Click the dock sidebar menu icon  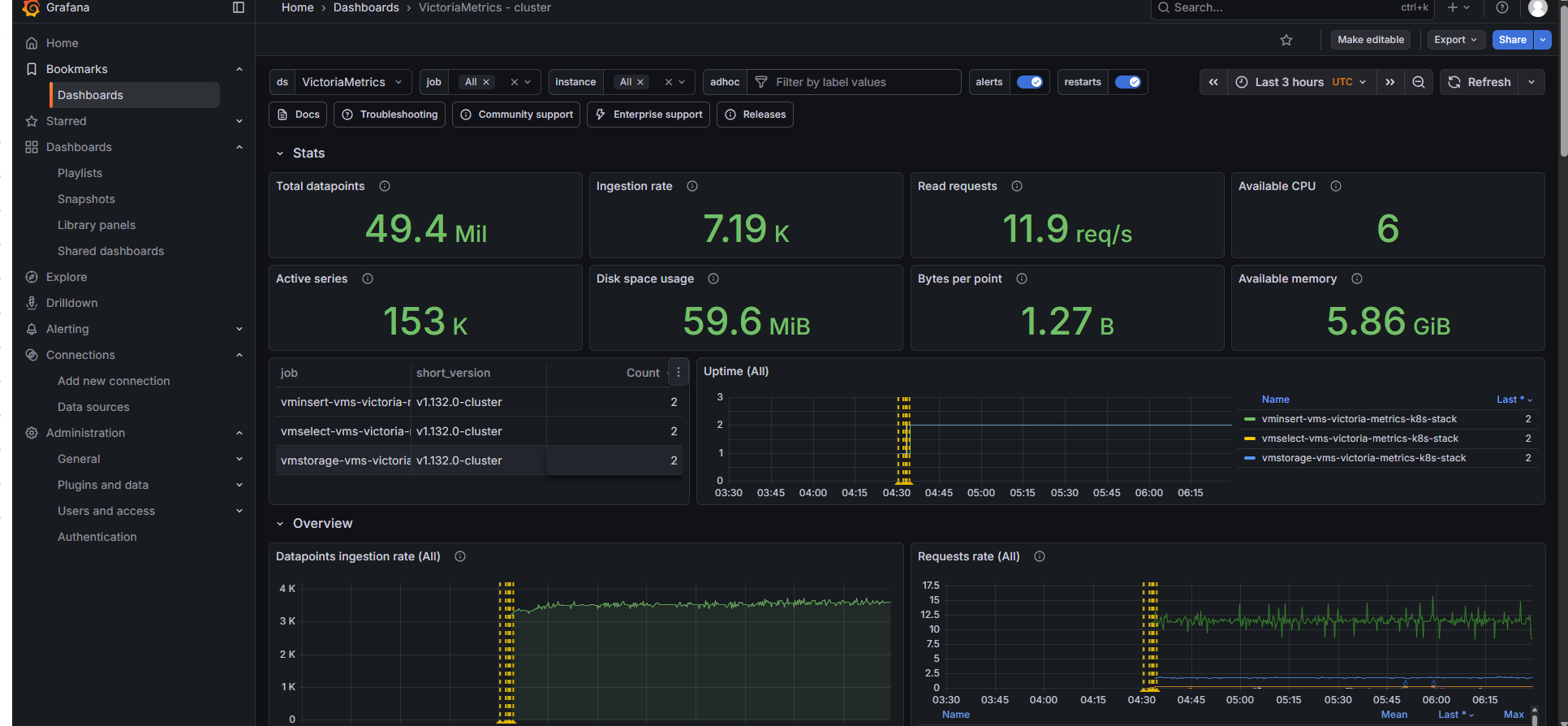[239, 7]
